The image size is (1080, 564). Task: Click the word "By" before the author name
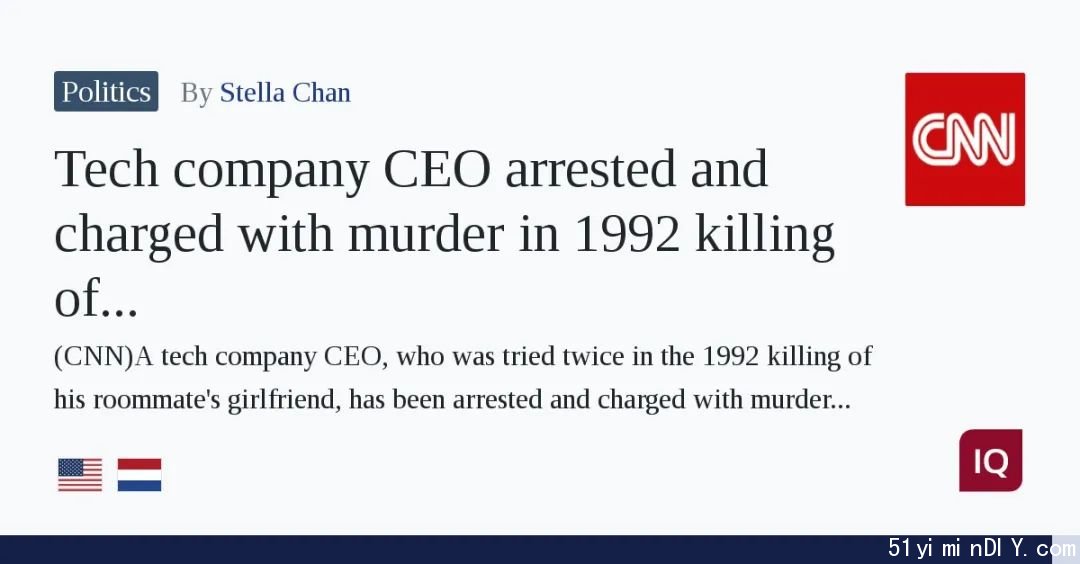(x=196, y=93)
